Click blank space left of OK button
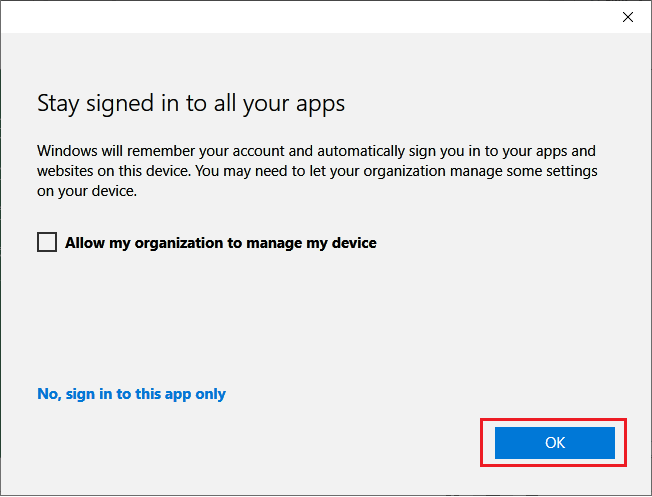The width and height of the screenshot is (652, 497). click(x=300, y=443)
